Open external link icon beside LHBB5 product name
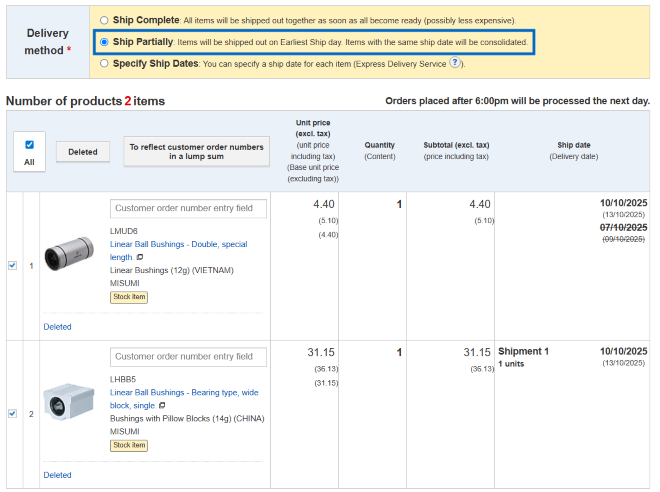660x492 pixels. tap(162, 405)
